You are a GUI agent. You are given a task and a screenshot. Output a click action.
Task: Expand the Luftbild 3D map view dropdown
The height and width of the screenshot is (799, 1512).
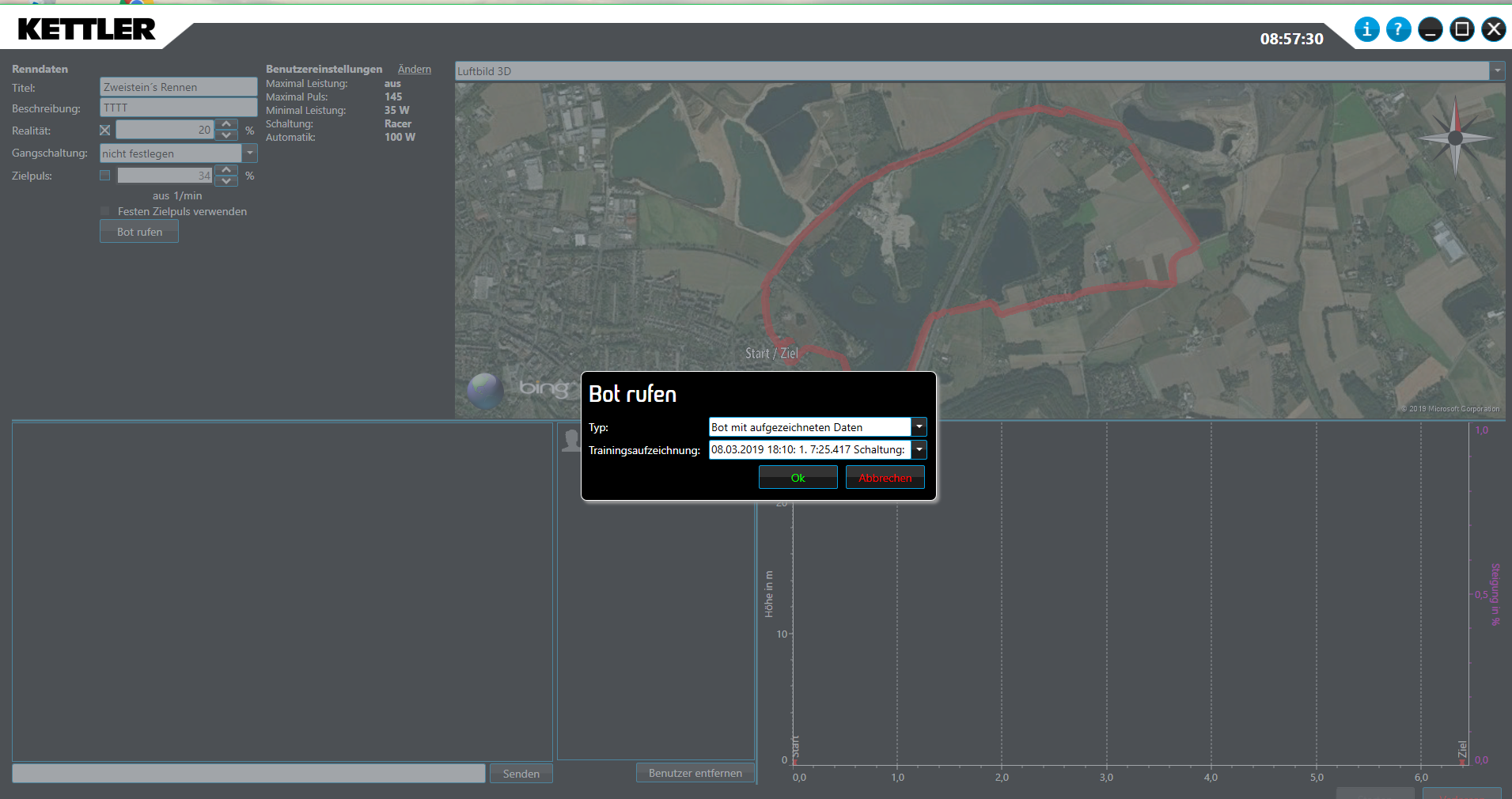click(x=1496, y=71)
